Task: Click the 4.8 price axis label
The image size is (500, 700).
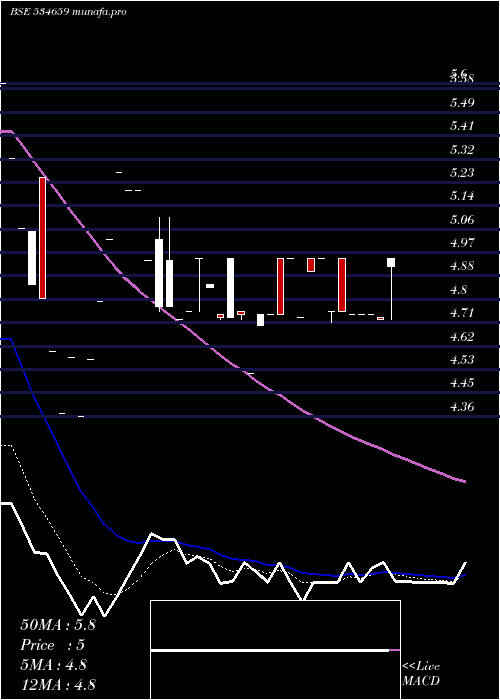Action: 458,290
